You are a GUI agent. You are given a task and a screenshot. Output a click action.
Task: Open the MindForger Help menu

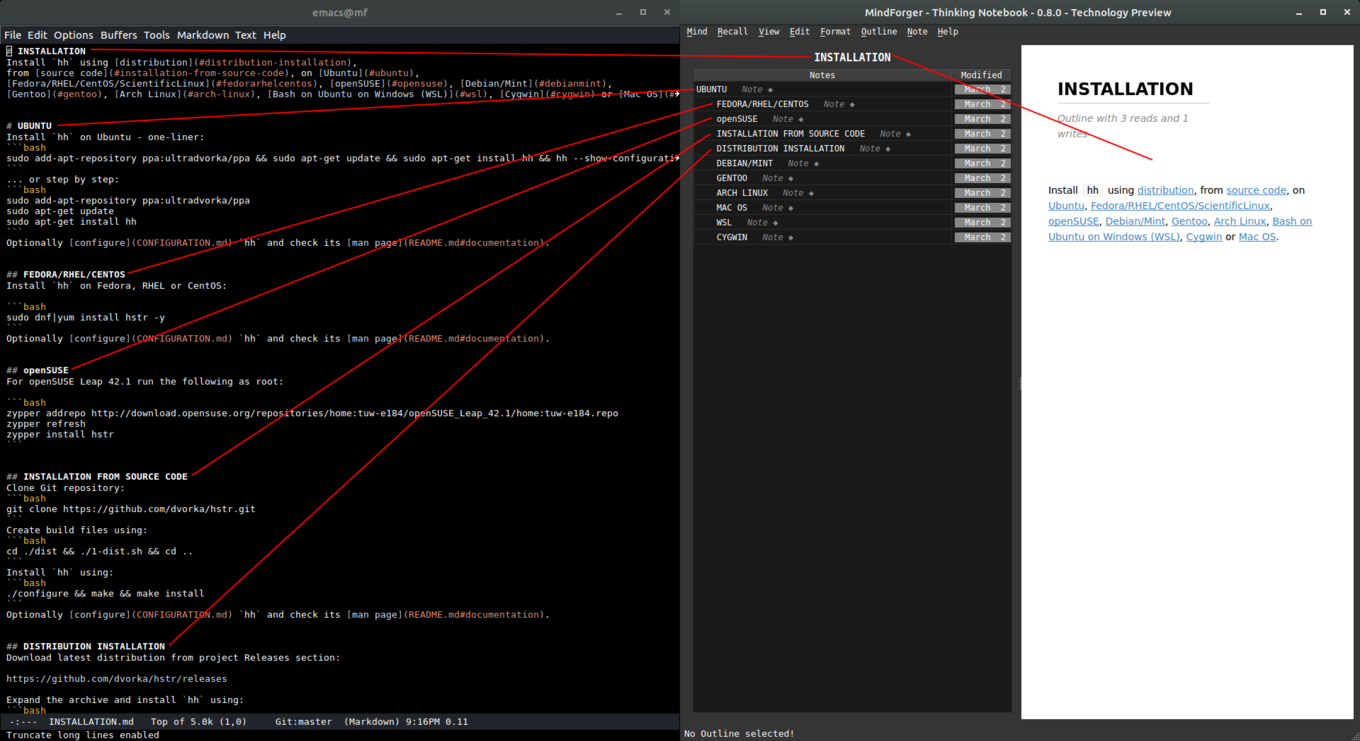tap(948, 32)
